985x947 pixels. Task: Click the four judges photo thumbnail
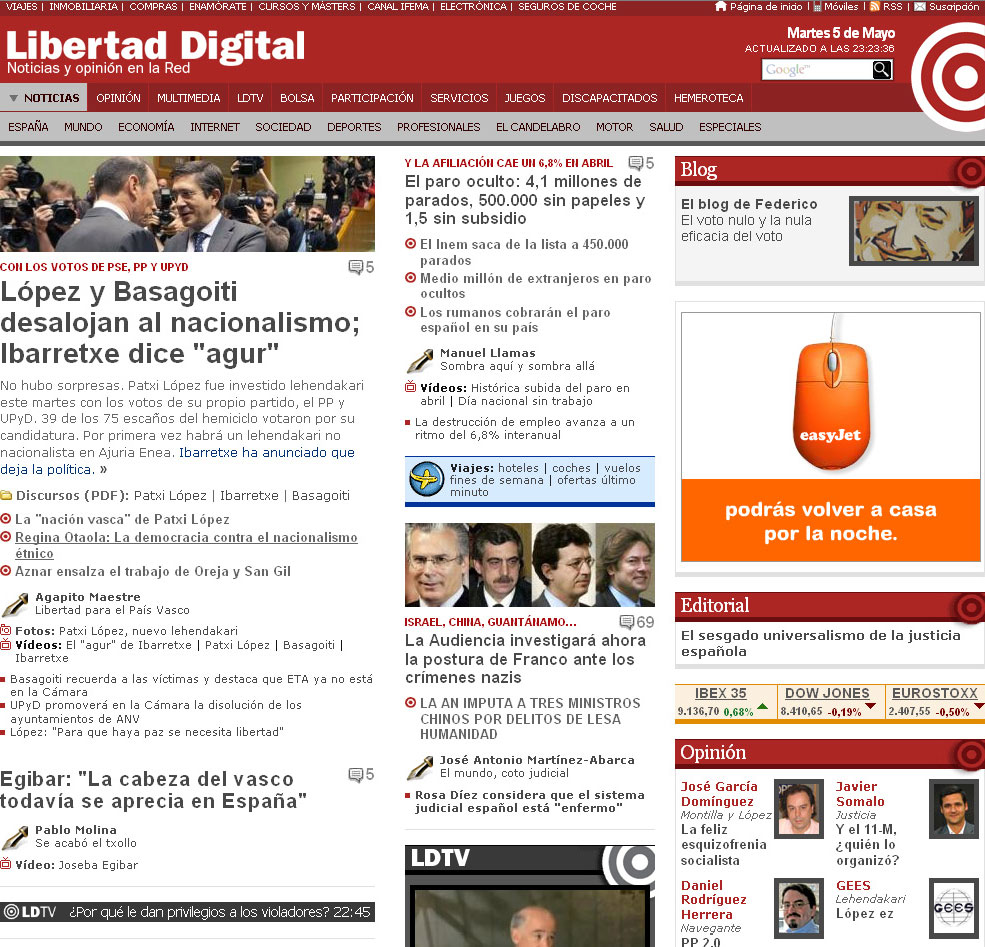(x=530, y=565)
